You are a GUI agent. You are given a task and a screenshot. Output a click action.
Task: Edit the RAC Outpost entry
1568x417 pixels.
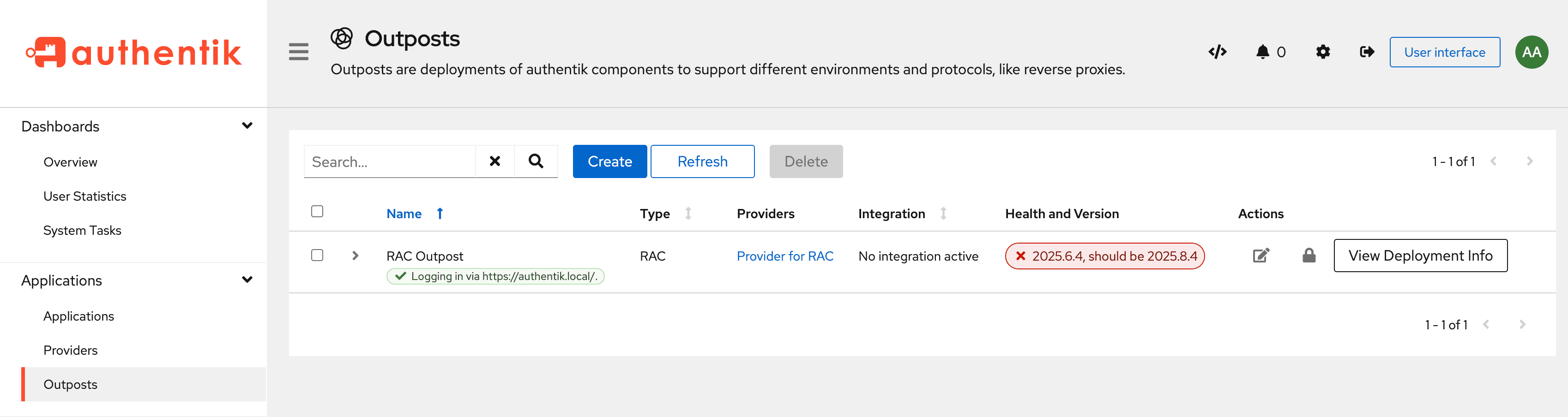click(x=1260, y=255)
